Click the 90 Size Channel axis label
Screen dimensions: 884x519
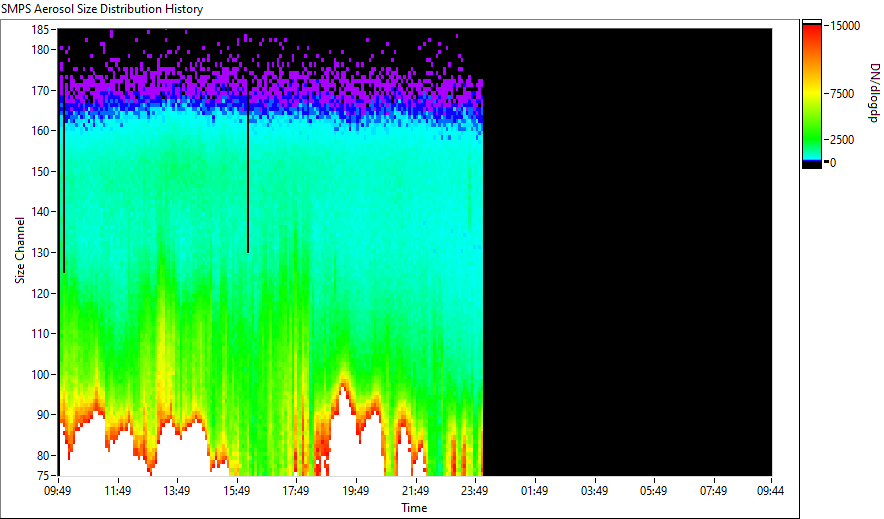[x=43, y=415]
